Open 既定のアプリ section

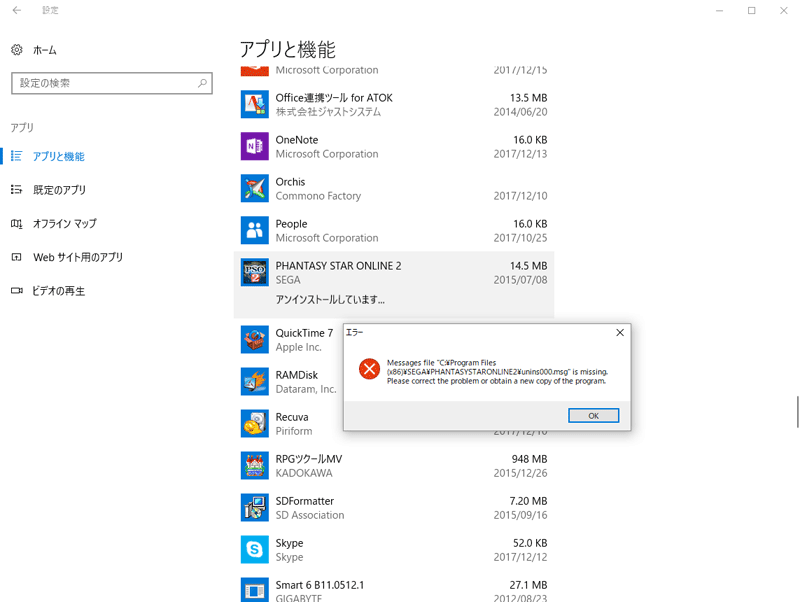point(59,190)
